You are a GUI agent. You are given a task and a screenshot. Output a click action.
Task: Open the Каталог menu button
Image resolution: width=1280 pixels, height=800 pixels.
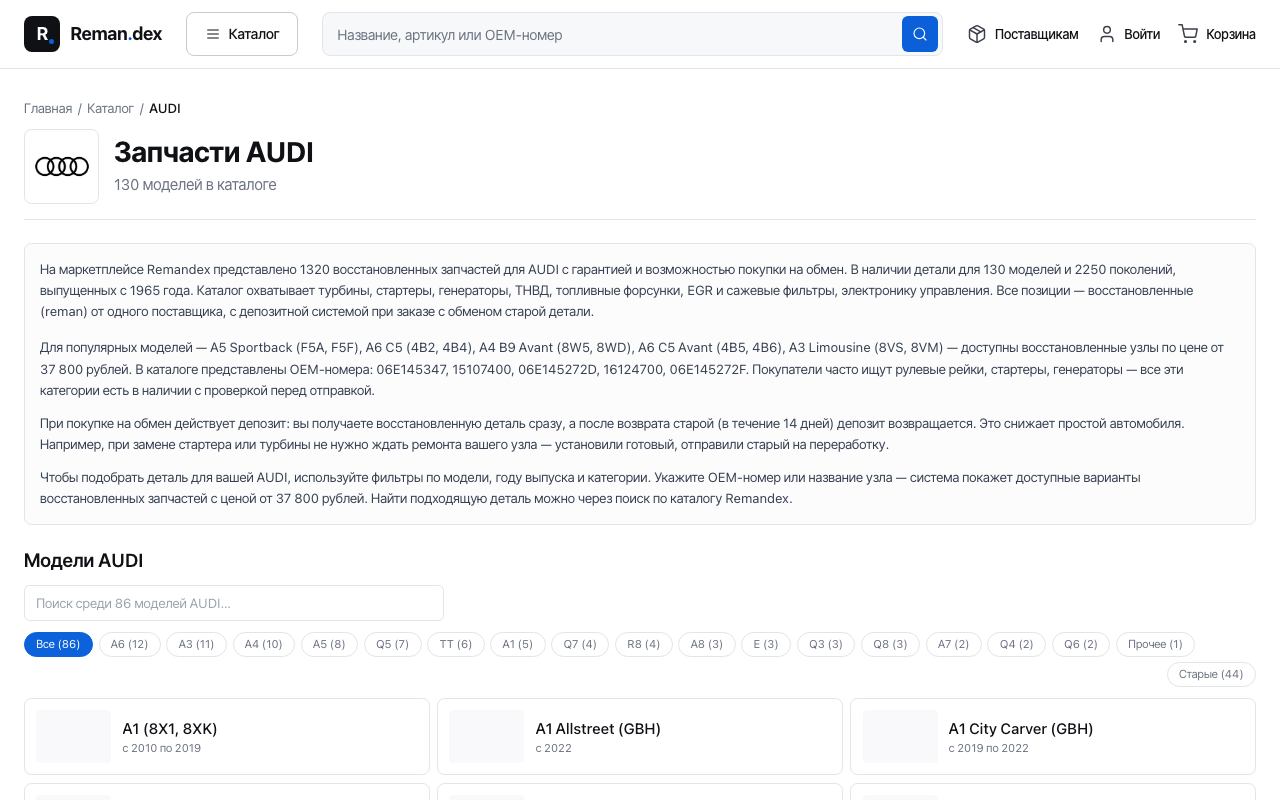click(x=242, y=34)
